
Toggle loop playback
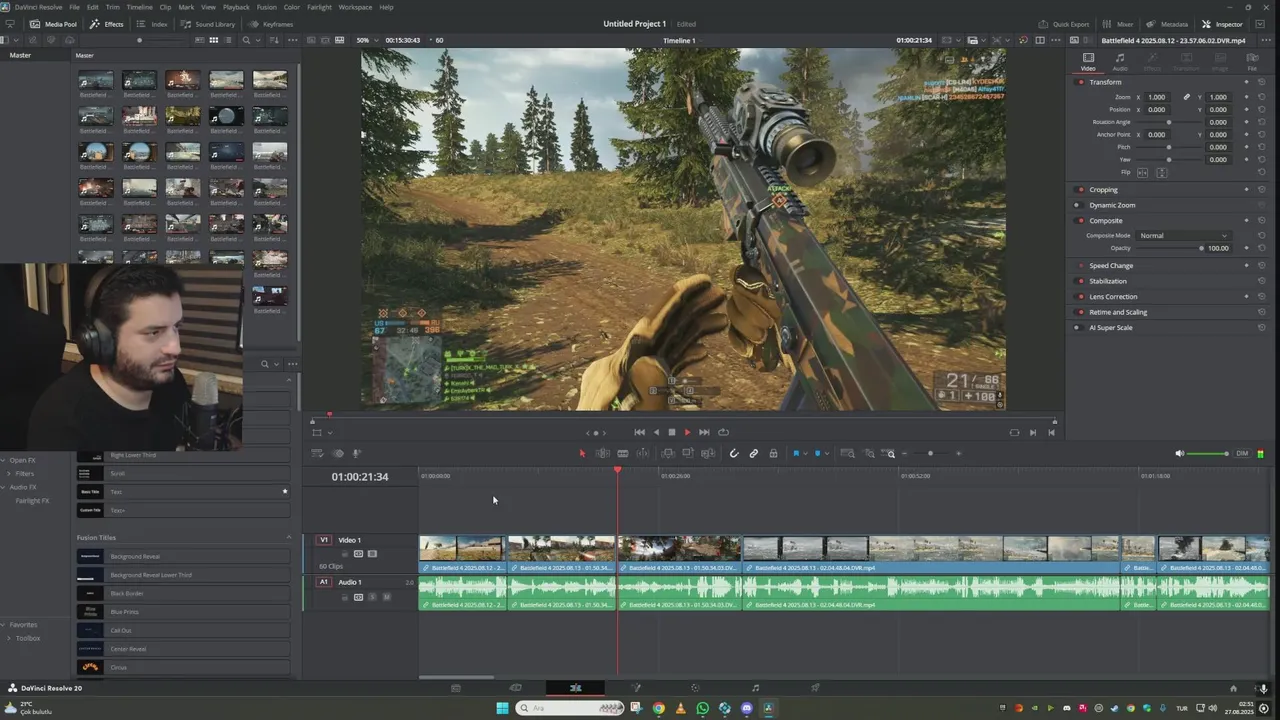pos(723,432)
